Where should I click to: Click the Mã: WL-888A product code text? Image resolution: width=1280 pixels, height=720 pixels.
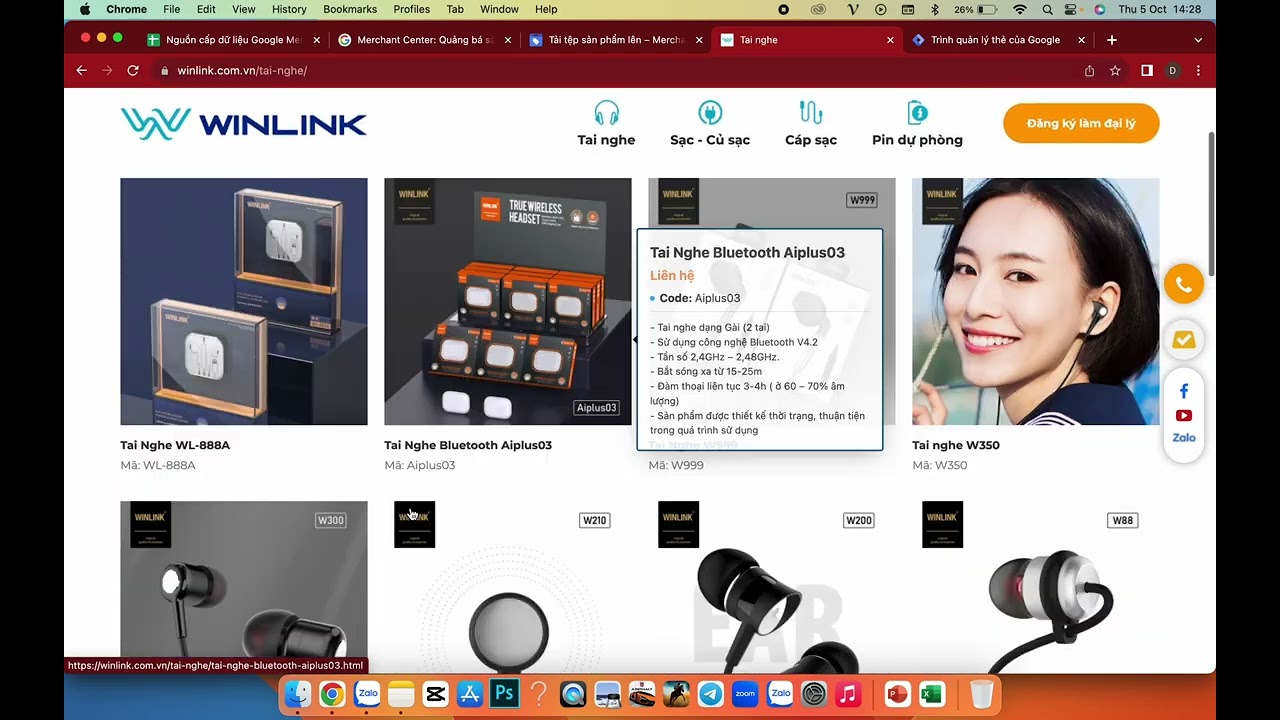point(158,465)
